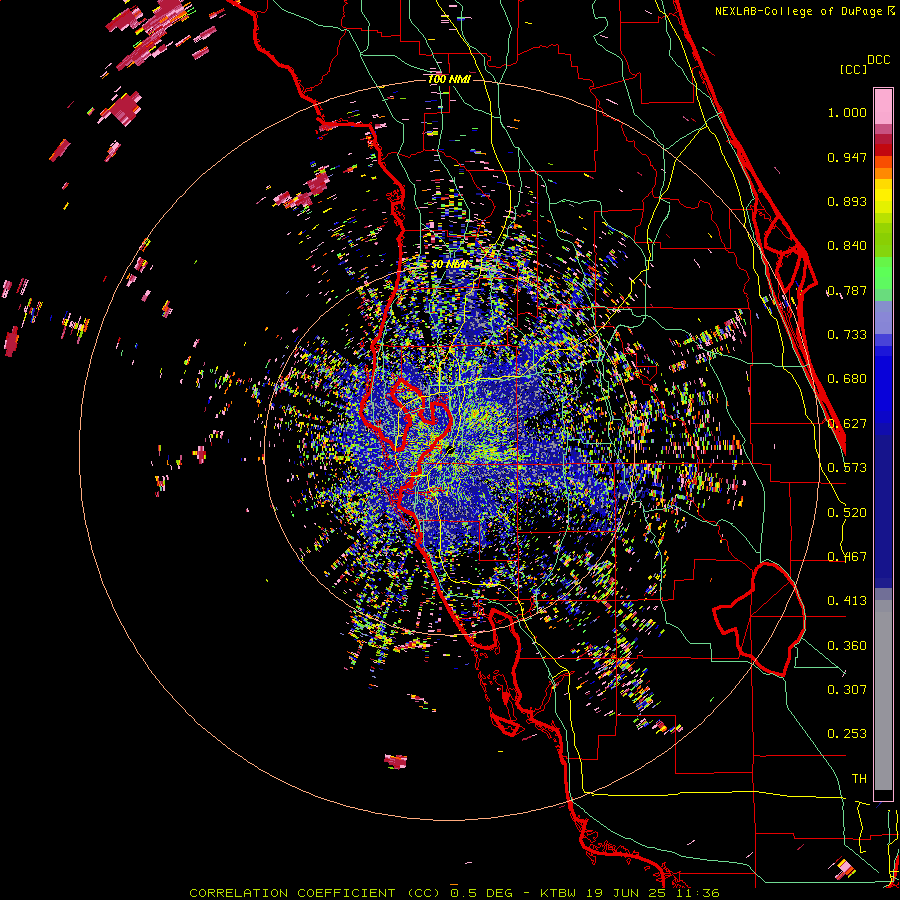Screen dimensions: 900x900
Task: Click the 0.840 color scale value
Action: [x=847, y=246]
